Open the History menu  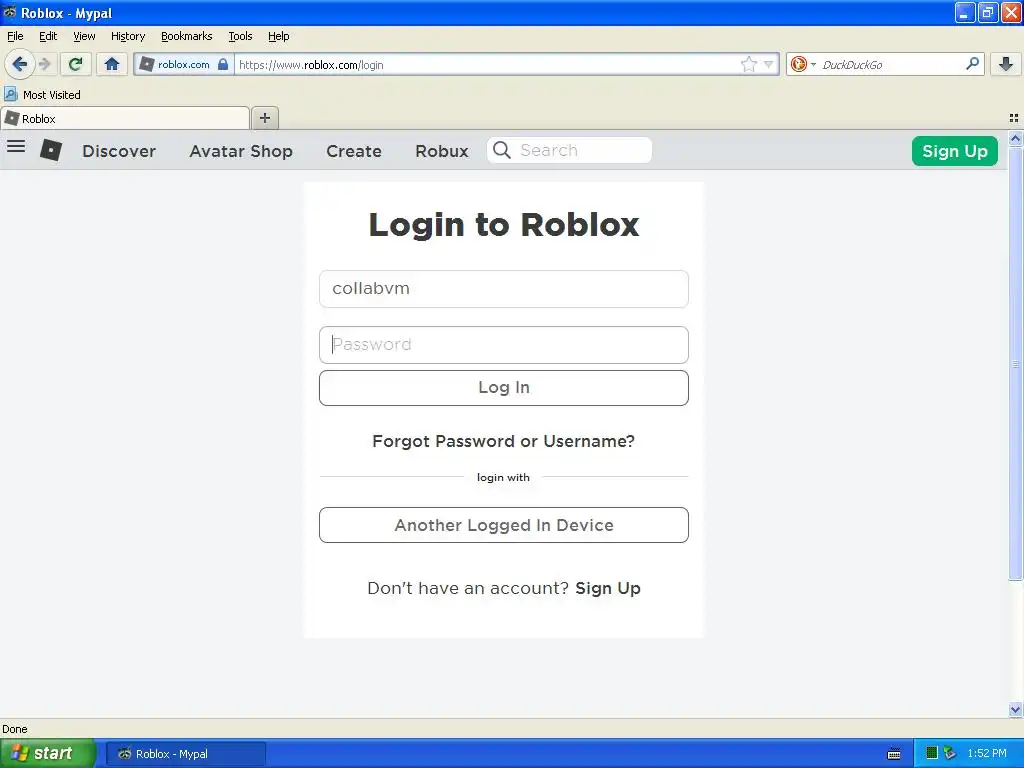coord(127,36)
